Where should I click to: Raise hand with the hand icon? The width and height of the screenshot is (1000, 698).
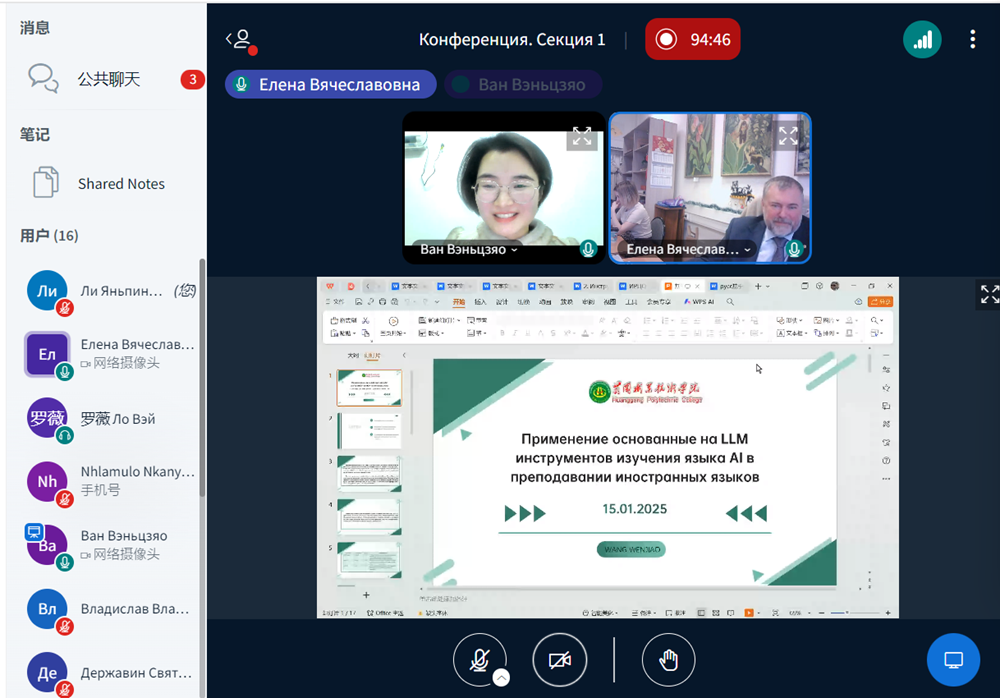668,660
